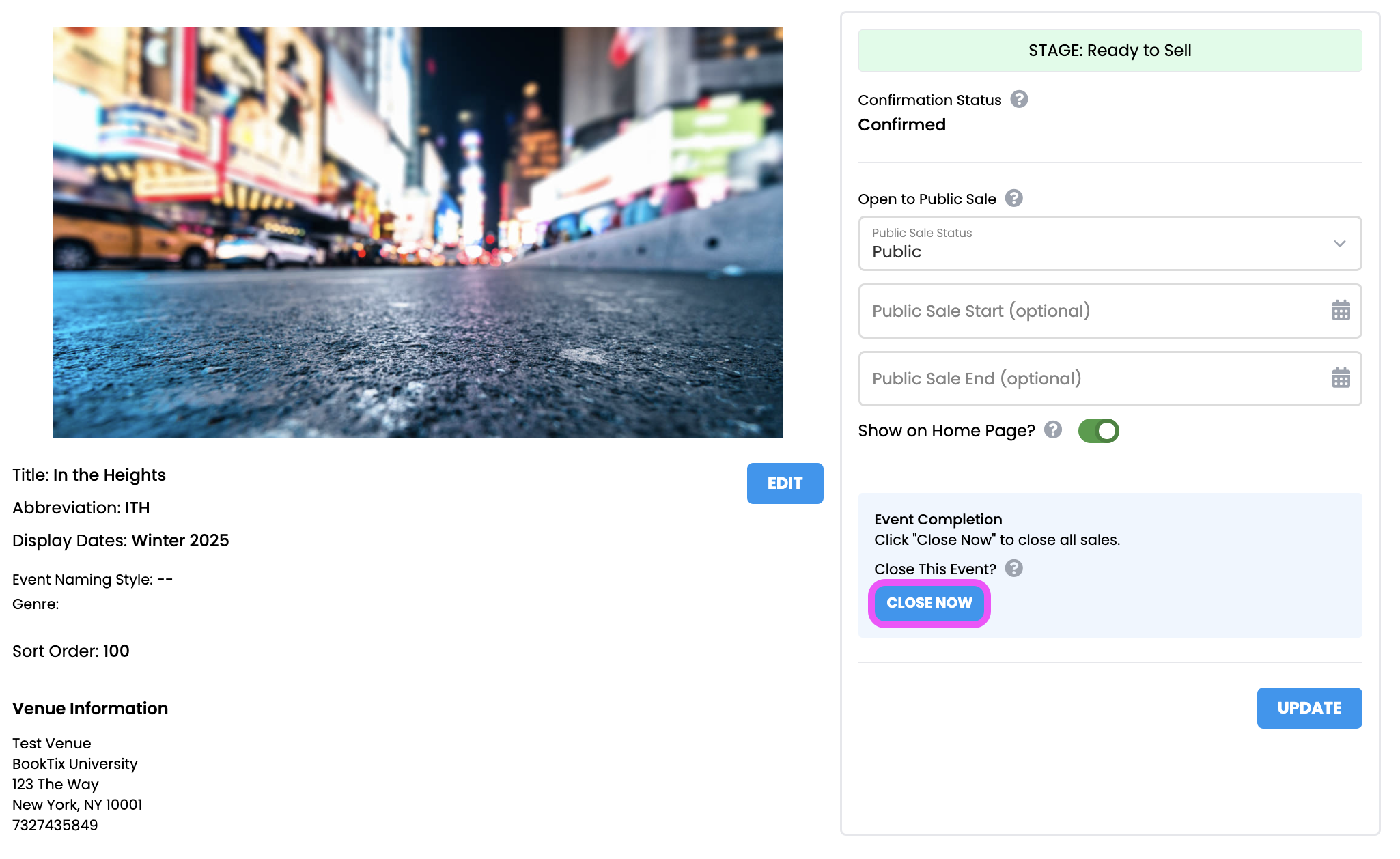Viewport: 1400px width, 859px height.
Task: Open help icon next to Close This Event
Action: click(x=1014, y=569)
